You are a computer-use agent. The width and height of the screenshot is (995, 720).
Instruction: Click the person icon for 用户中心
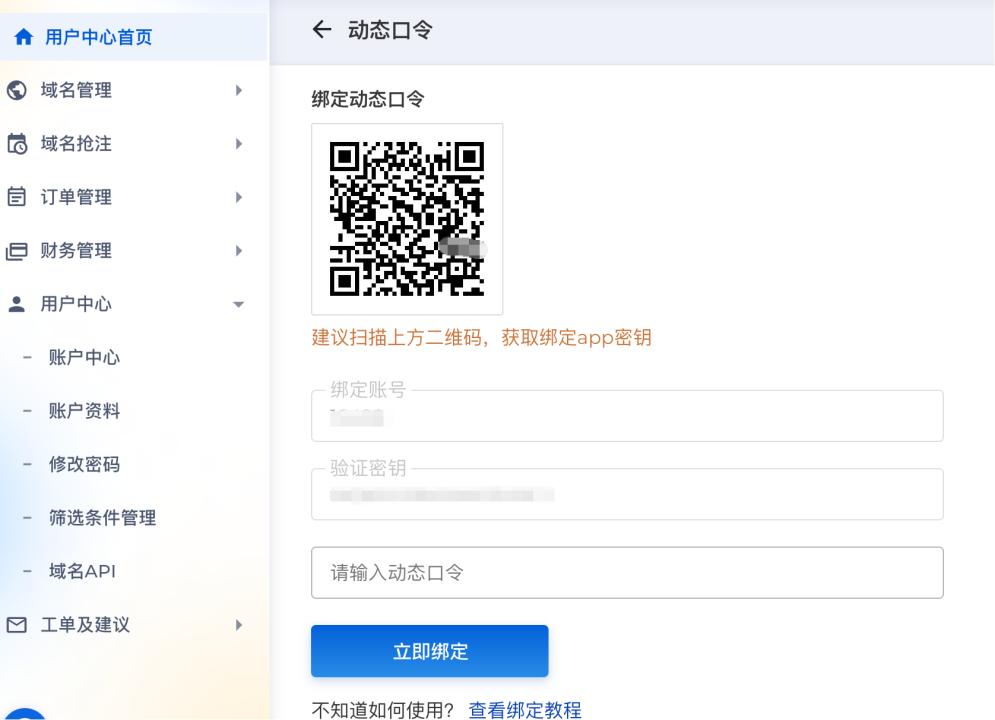(16, 304)
